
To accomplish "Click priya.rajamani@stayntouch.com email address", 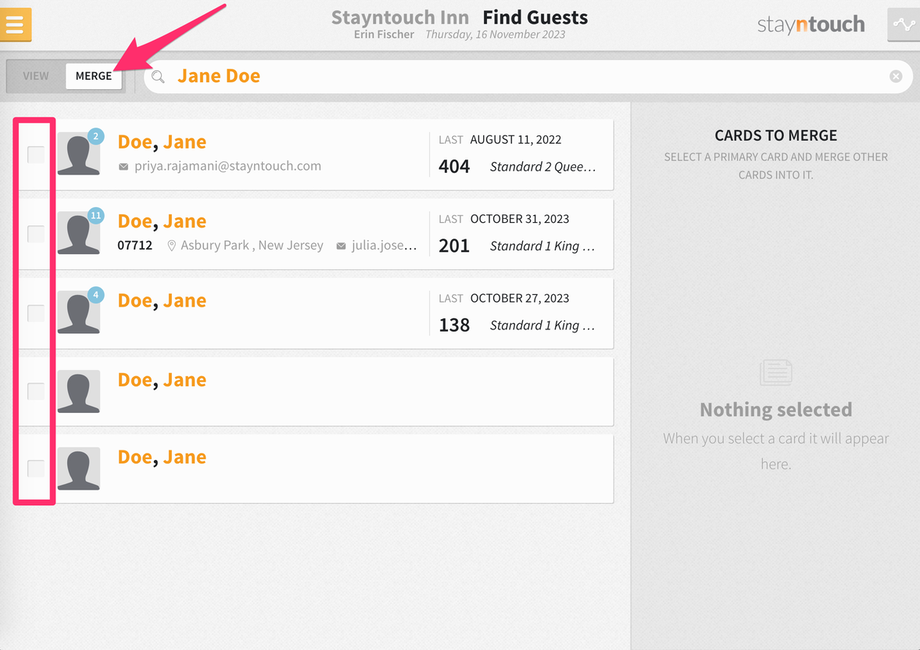I will pyautogui.click(x=228, y=166).
